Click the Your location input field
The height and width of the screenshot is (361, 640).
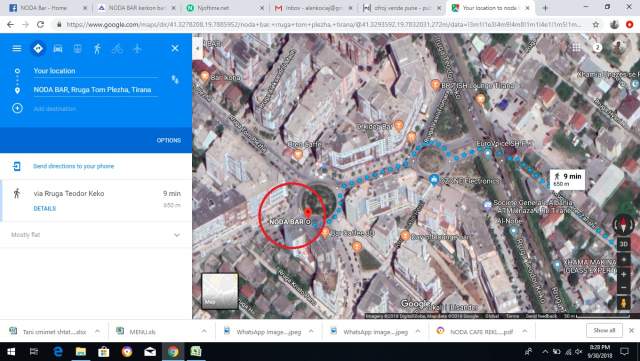[x=96, y=71]
